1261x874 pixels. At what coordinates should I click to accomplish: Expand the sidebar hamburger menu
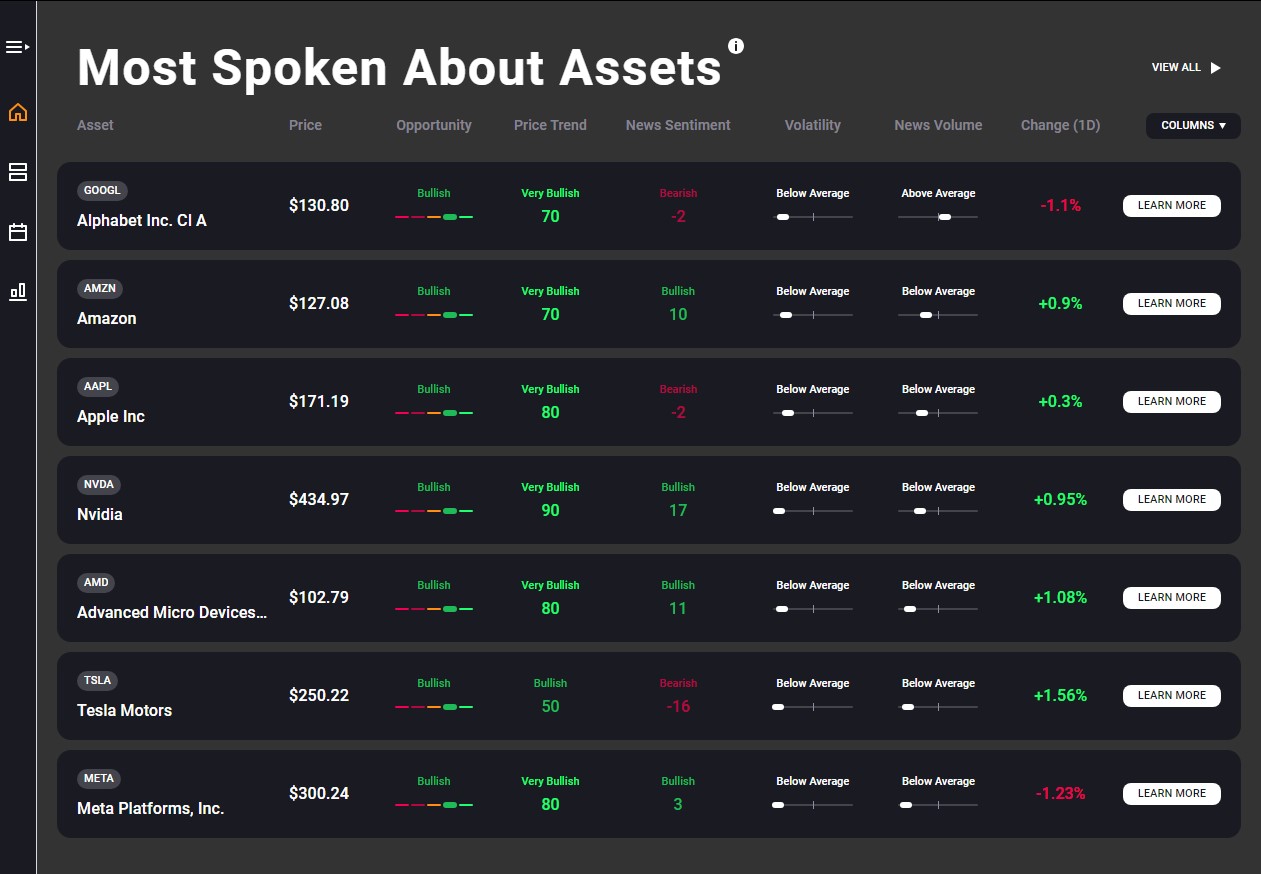click(x=17, y=47)
